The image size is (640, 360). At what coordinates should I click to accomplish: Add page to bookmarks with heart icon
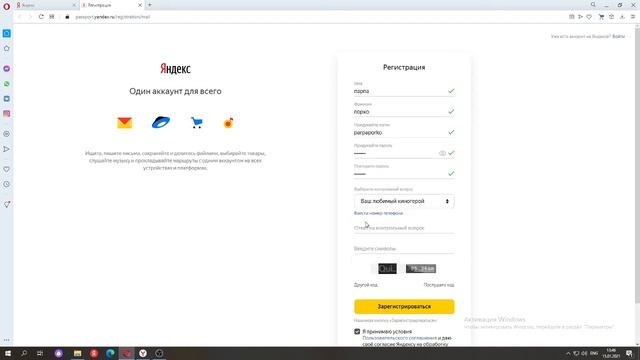(589, 17)
